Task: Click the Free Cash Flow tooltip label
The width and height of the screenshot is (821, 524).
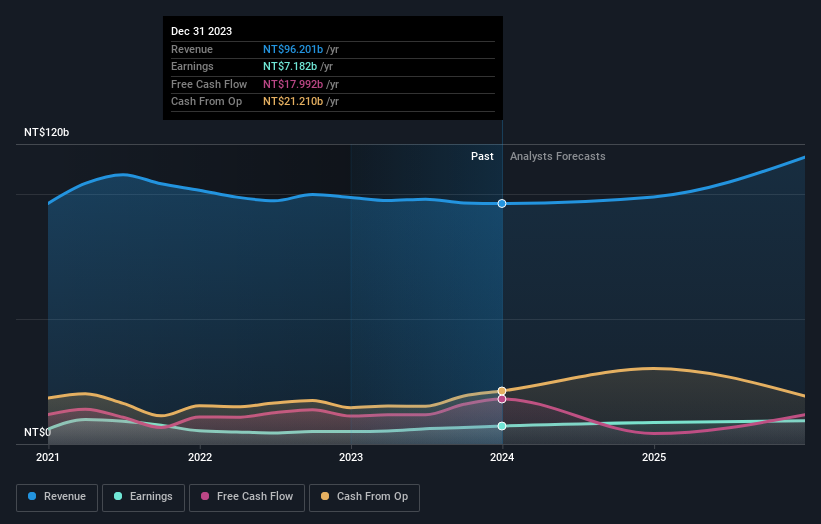Action: coord(209,84)
